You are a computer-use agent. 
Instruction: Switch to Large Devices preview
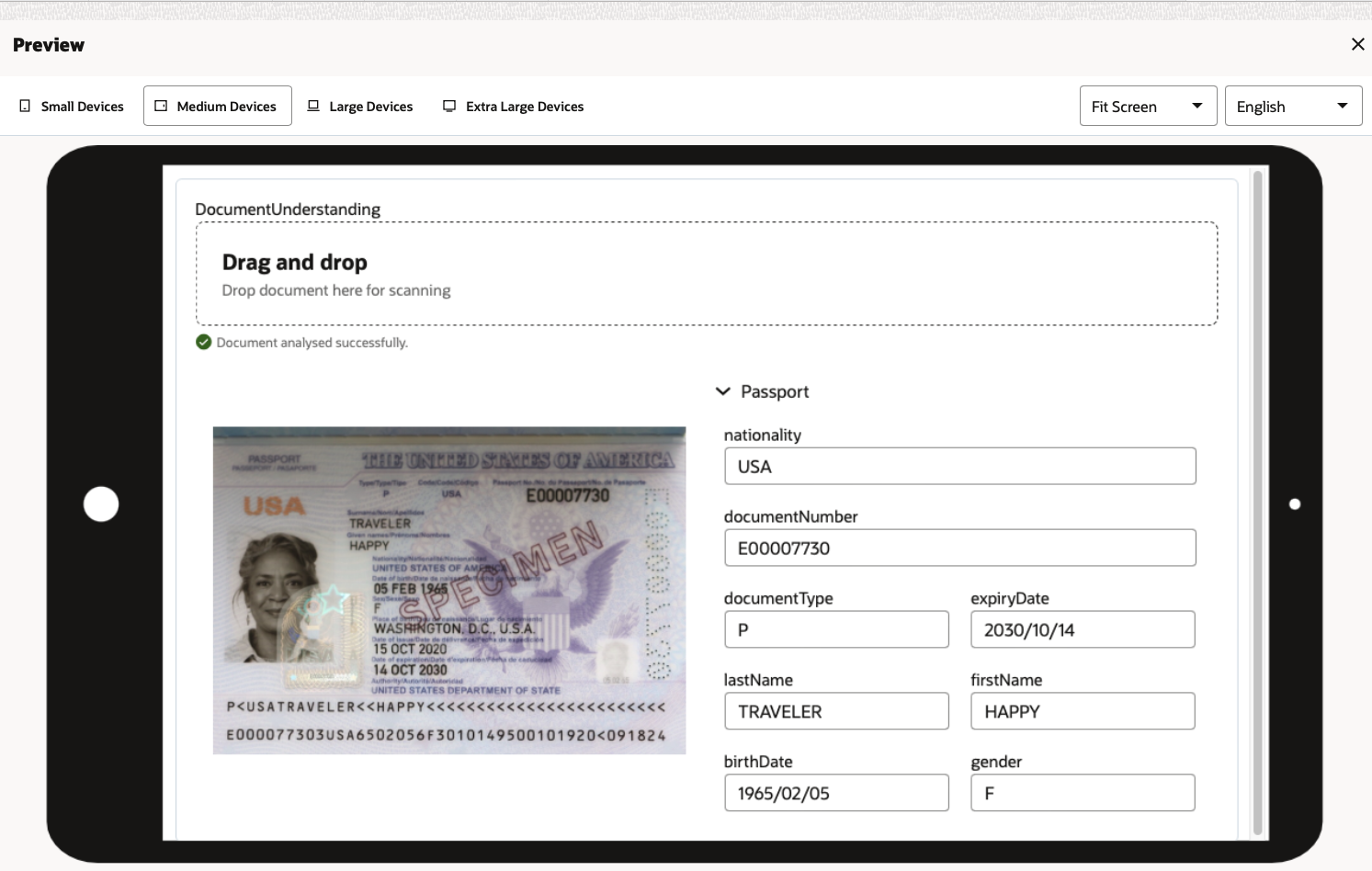(360, 107)
